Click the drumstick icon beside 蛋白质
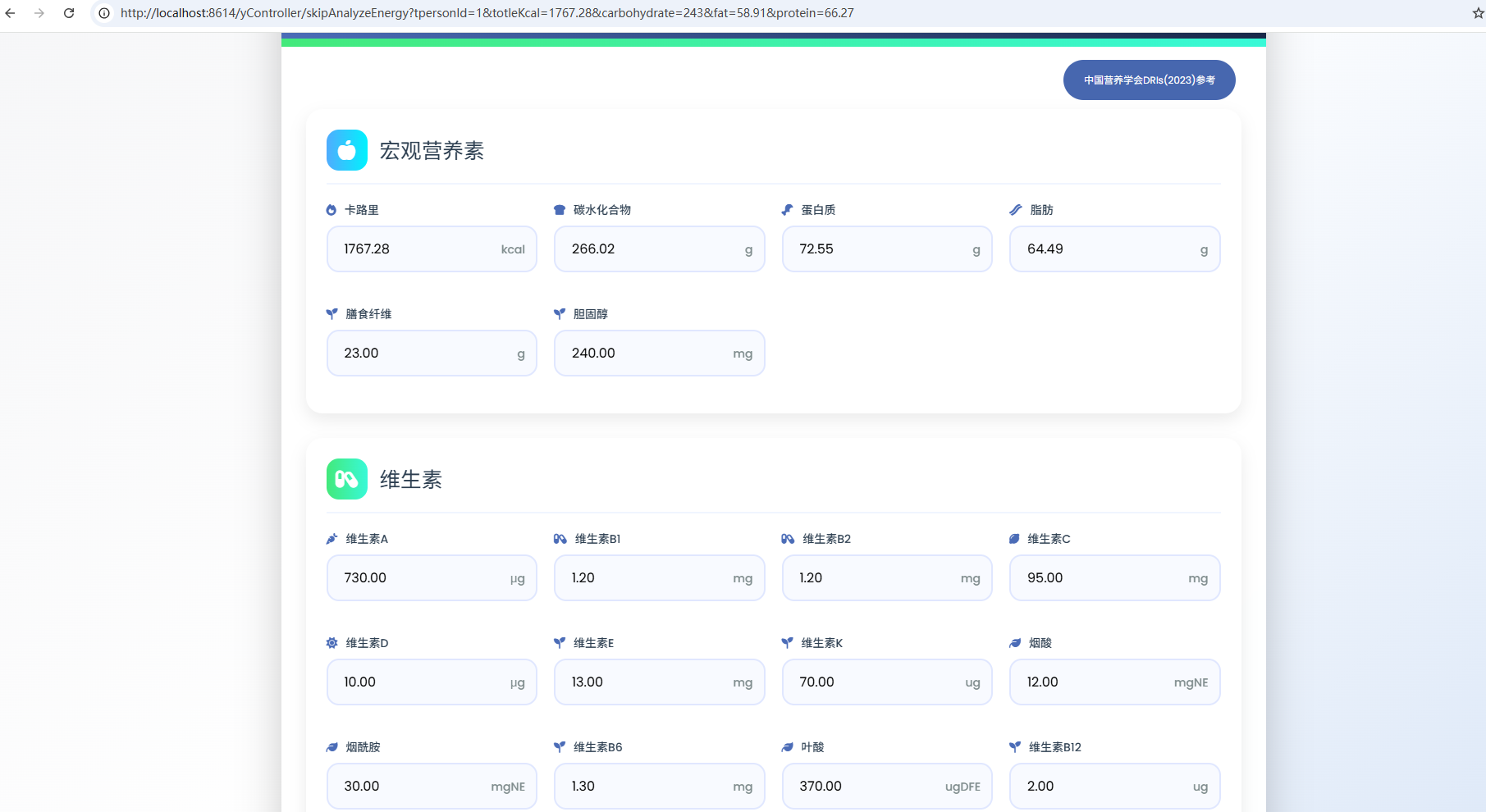The image size is (1486, 812). click(788, 210)
